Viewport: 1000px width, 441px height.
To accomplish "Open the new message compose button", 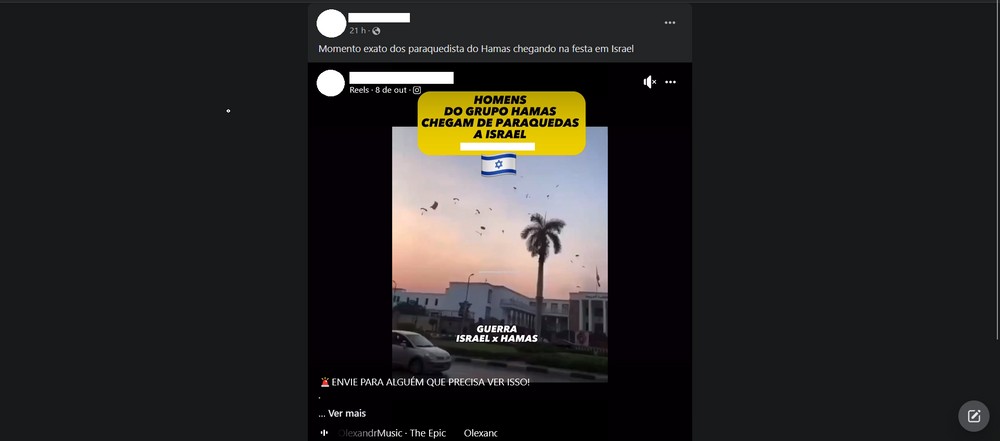I will 973,416.
